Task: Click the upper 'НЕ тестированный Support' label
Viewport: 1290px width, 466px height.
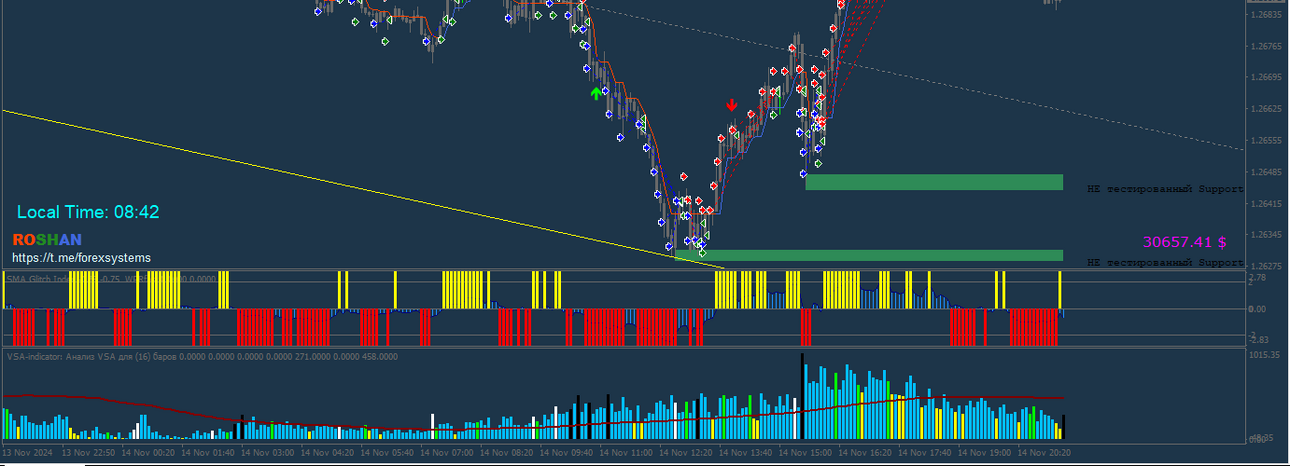Action: point(1165,188)
